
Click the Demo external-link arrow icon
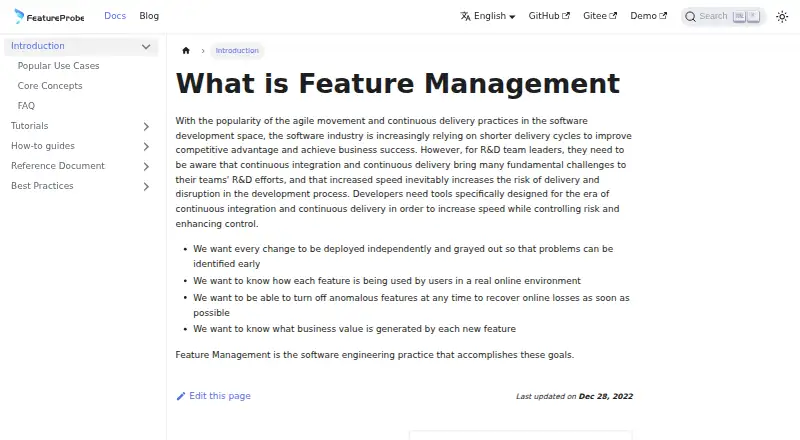pyautogui.click(x=663, y=16)
